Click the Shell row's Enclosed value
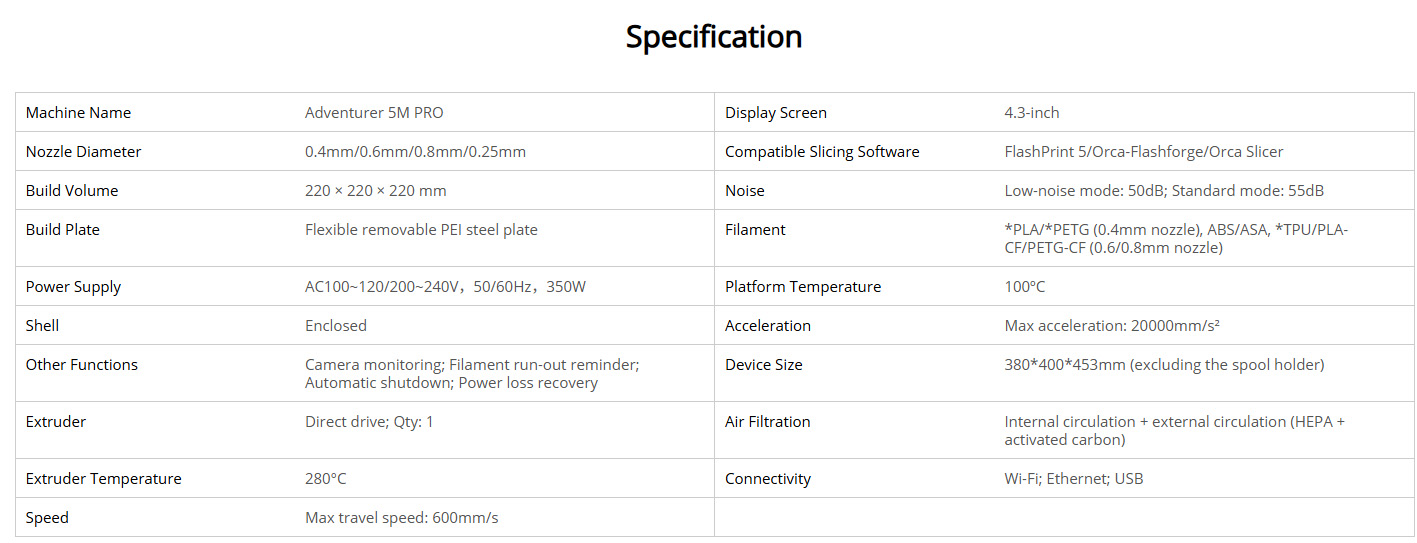 tap(336, 326)
